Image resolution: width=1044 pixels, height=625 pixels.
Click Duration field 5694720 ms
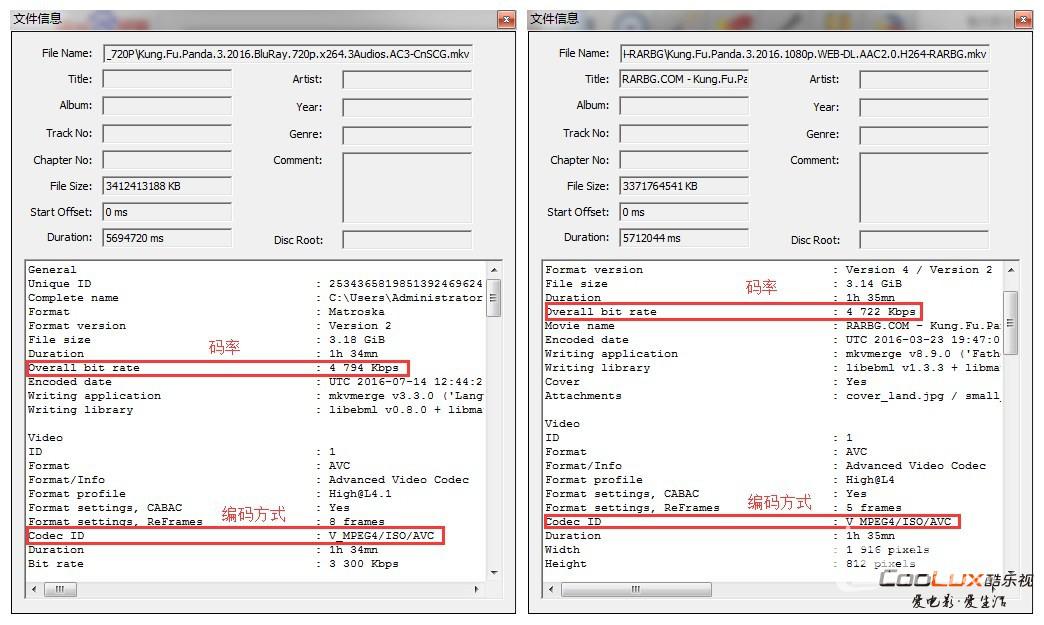167,238
